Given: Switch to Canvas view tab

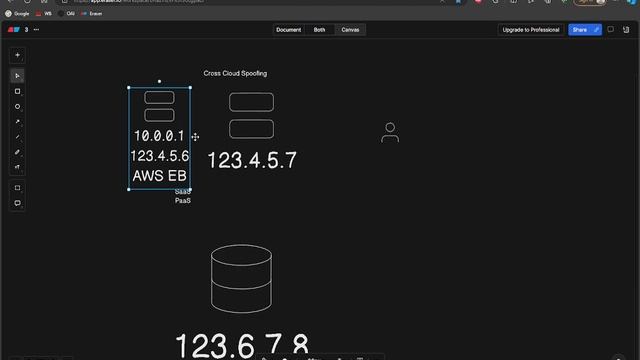Looking at the screenshot, I should click(x=350, y=30).
